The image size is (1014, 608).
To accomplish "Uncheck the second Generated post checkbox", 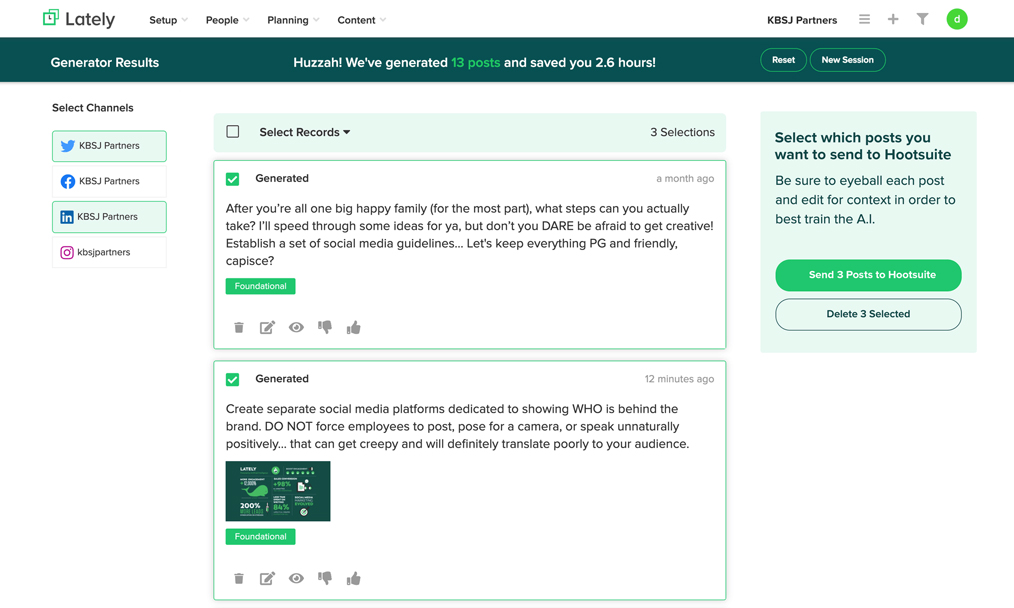I will pyautogui.click(x=233, y=380).
